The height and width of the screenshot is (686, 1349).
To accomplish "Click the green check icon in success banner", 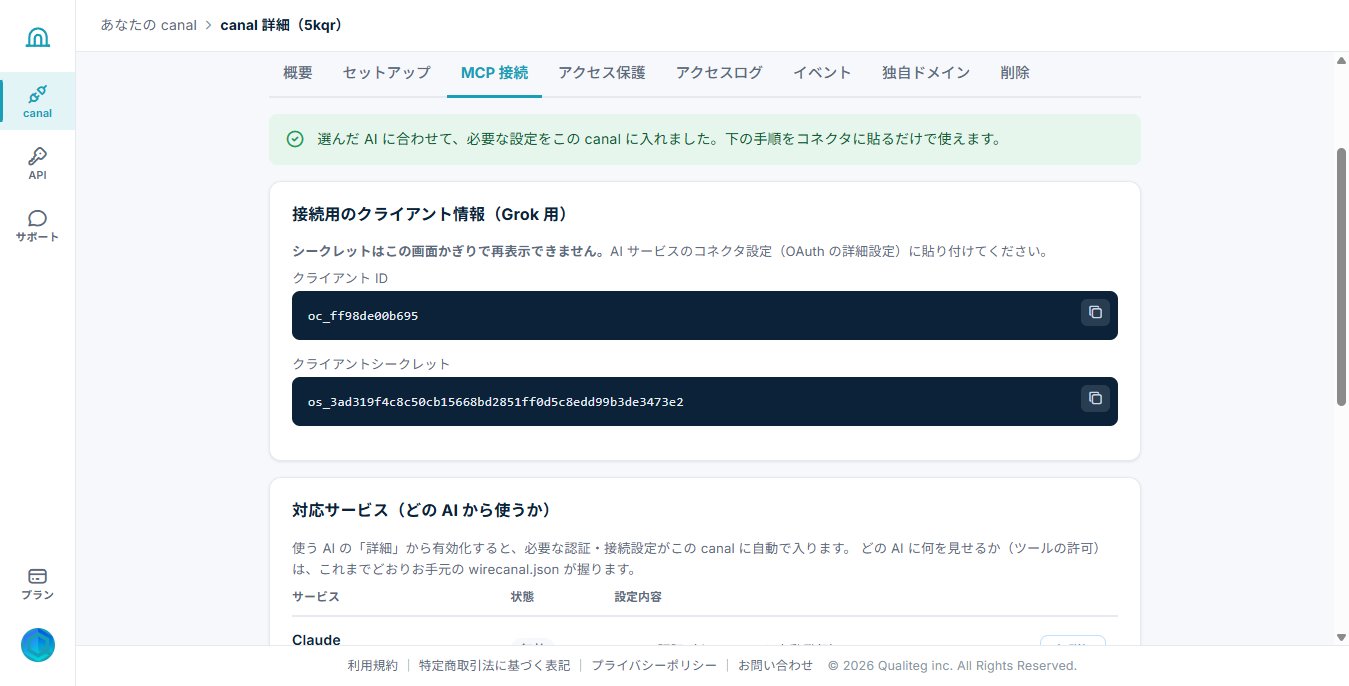I will (x=295, y=139).
